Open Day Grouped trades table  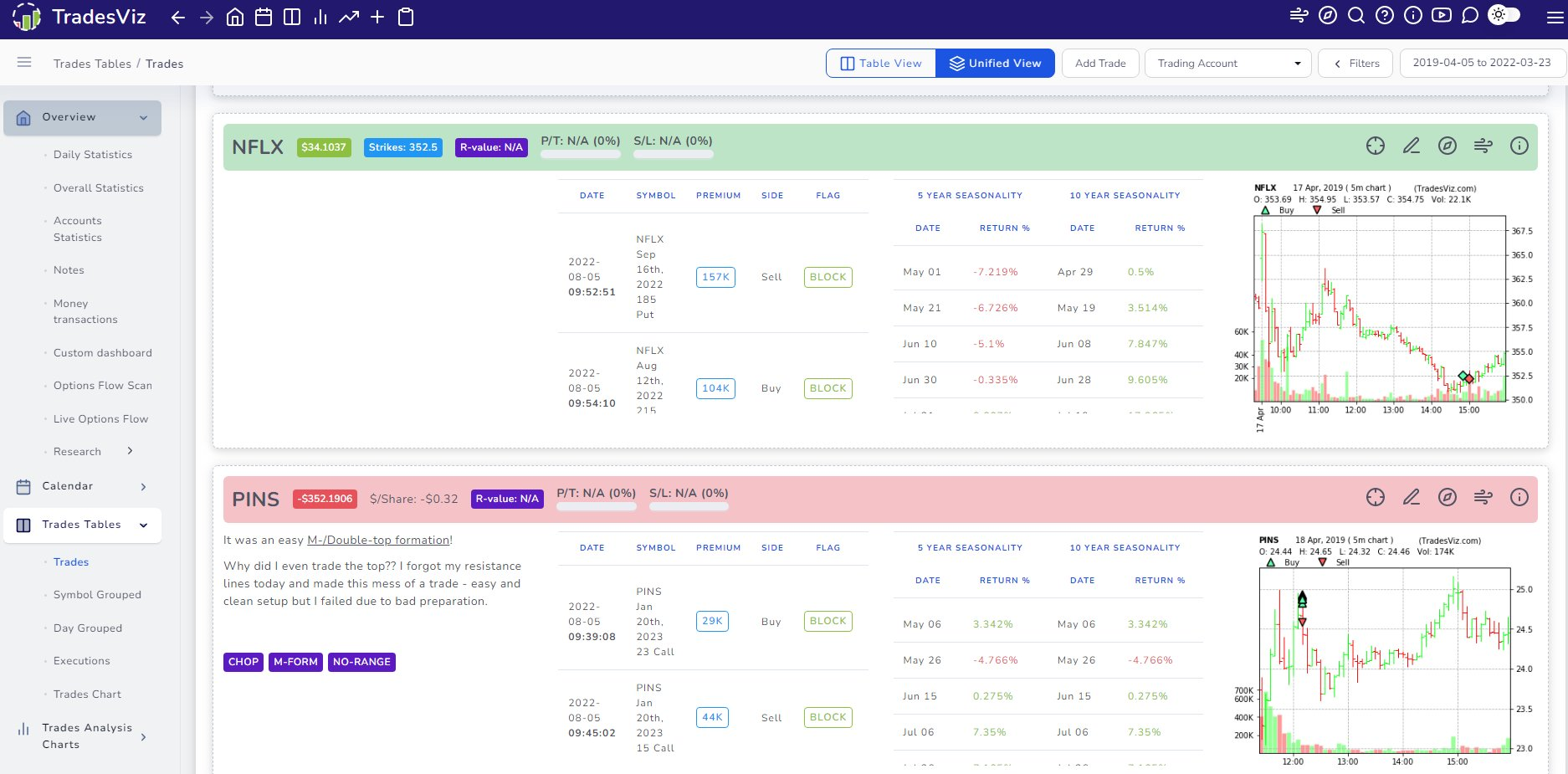point(88,628)
